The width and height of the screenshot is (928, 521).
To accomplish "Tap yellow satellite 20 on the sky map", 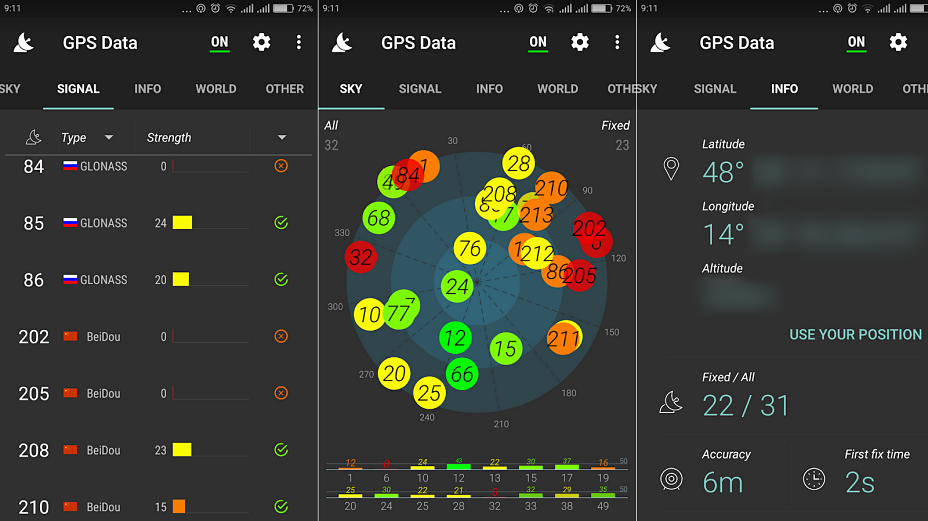I will pyautogui.click(x=394, y=374).
